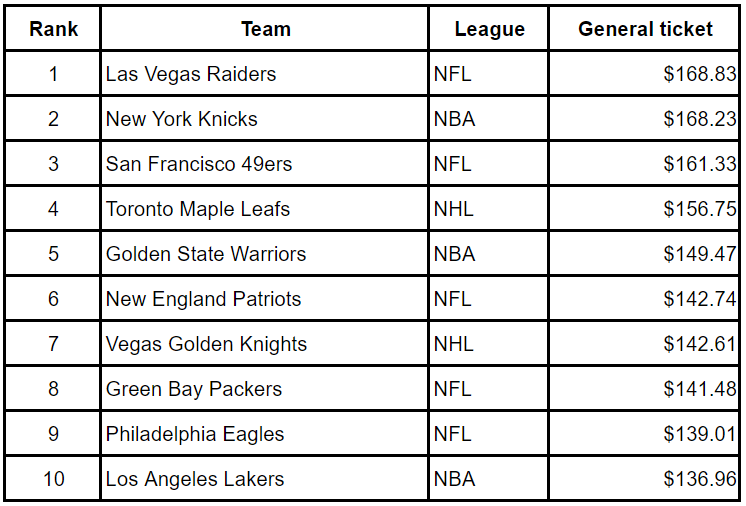Select the Green Bay Packers cell
Viewport: 746px width, 506px height.
point(194,389)
